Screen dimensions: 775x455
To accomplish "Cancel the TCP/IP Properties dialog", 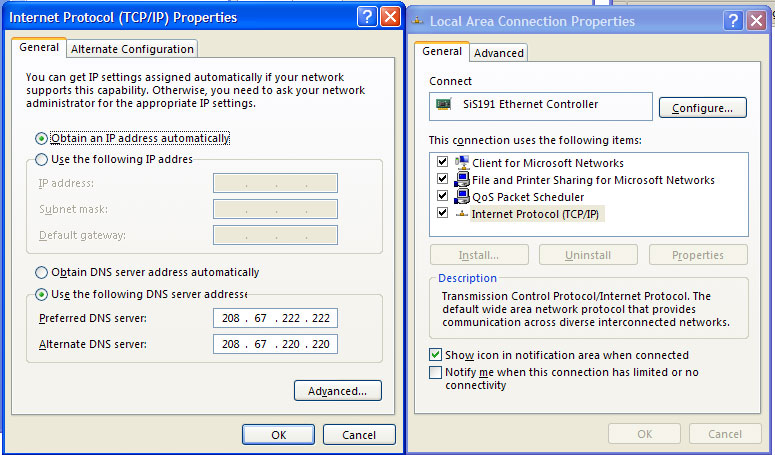I will 359,435.
